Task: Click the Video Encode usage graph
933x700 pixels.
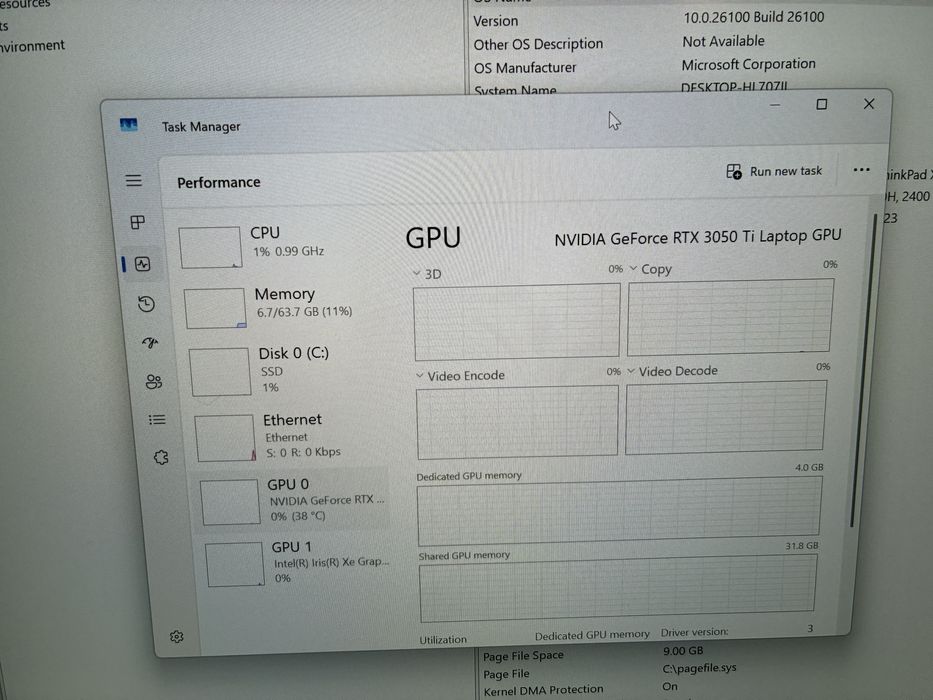Action: click(x=517, y=422)
